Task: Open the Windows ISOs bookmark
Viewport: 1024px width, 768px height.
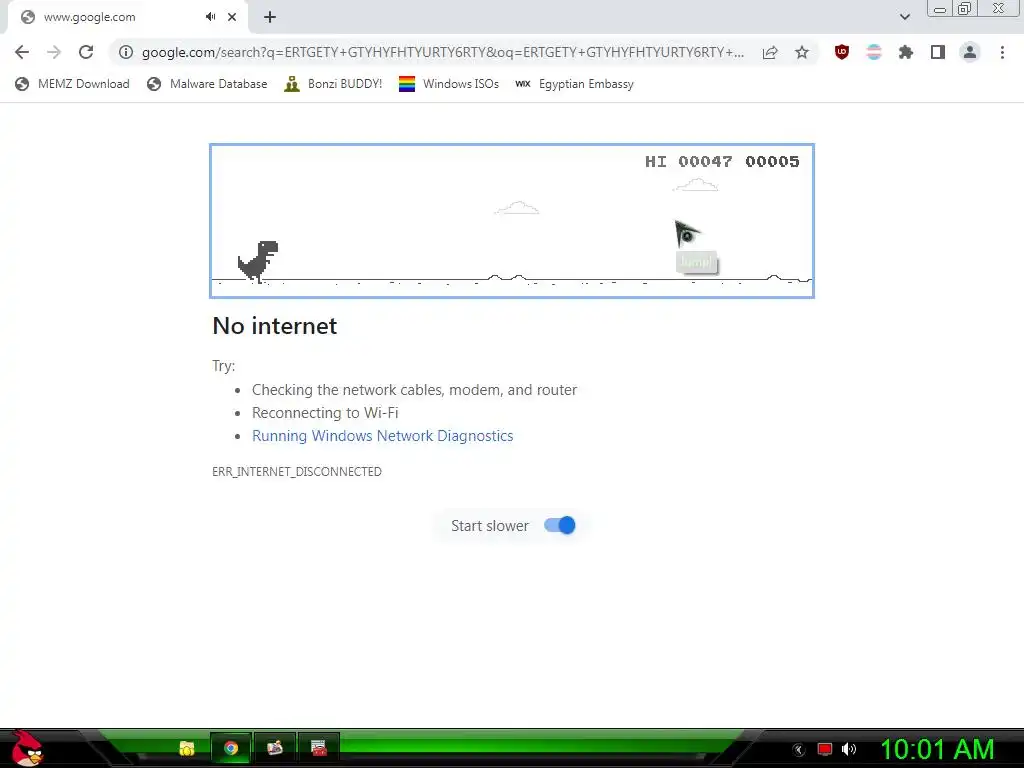Action: coord(449,84)
